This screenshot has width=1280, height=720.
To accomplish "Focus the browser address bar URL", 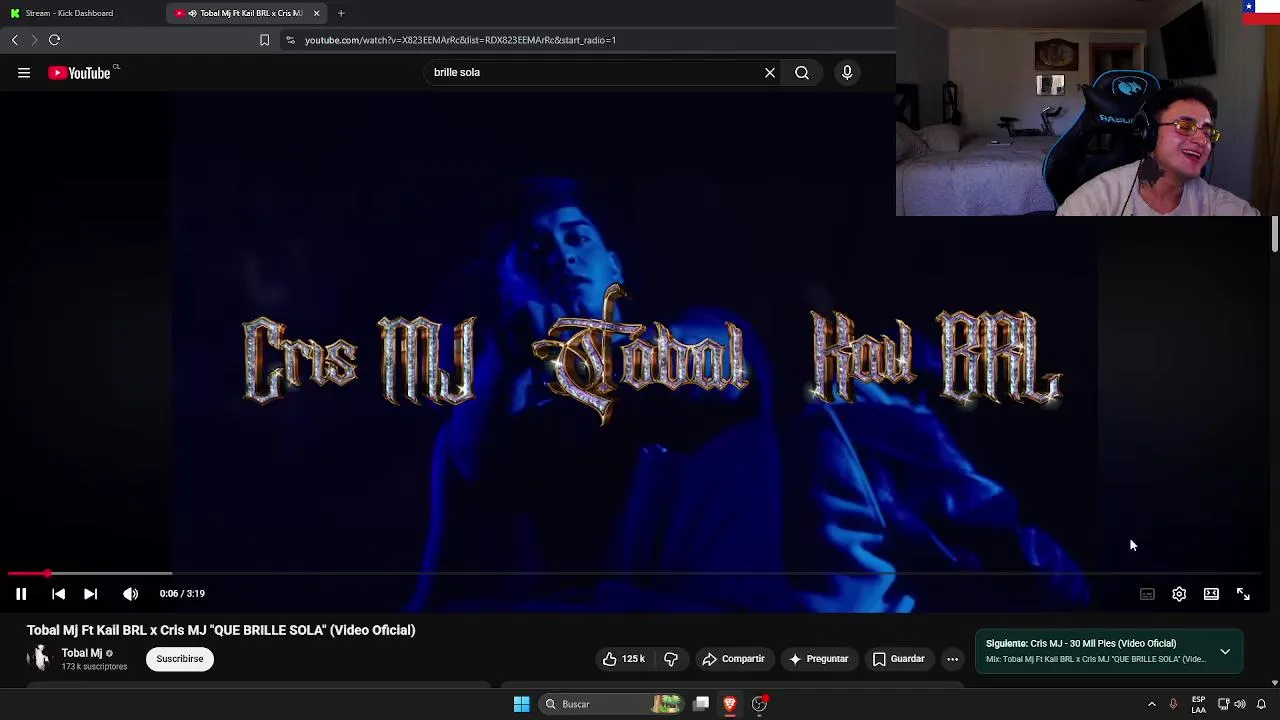I will click(460, 40).
